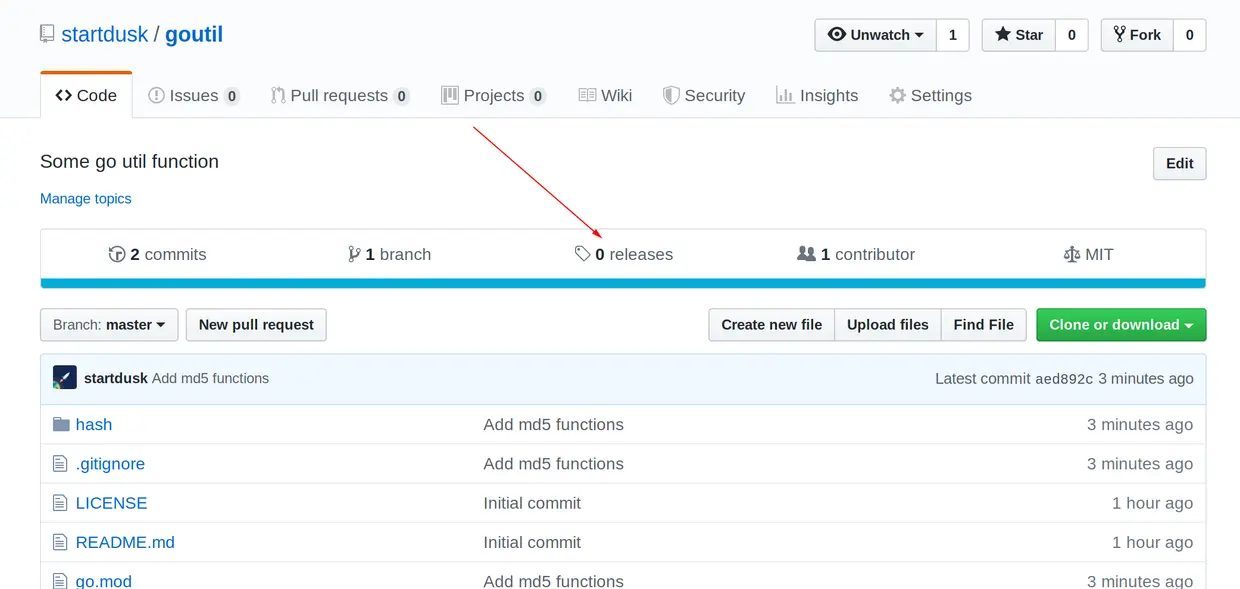Click the tag icon beside 0 releases
Screen dimensions: 1240x589
[583, 254]
